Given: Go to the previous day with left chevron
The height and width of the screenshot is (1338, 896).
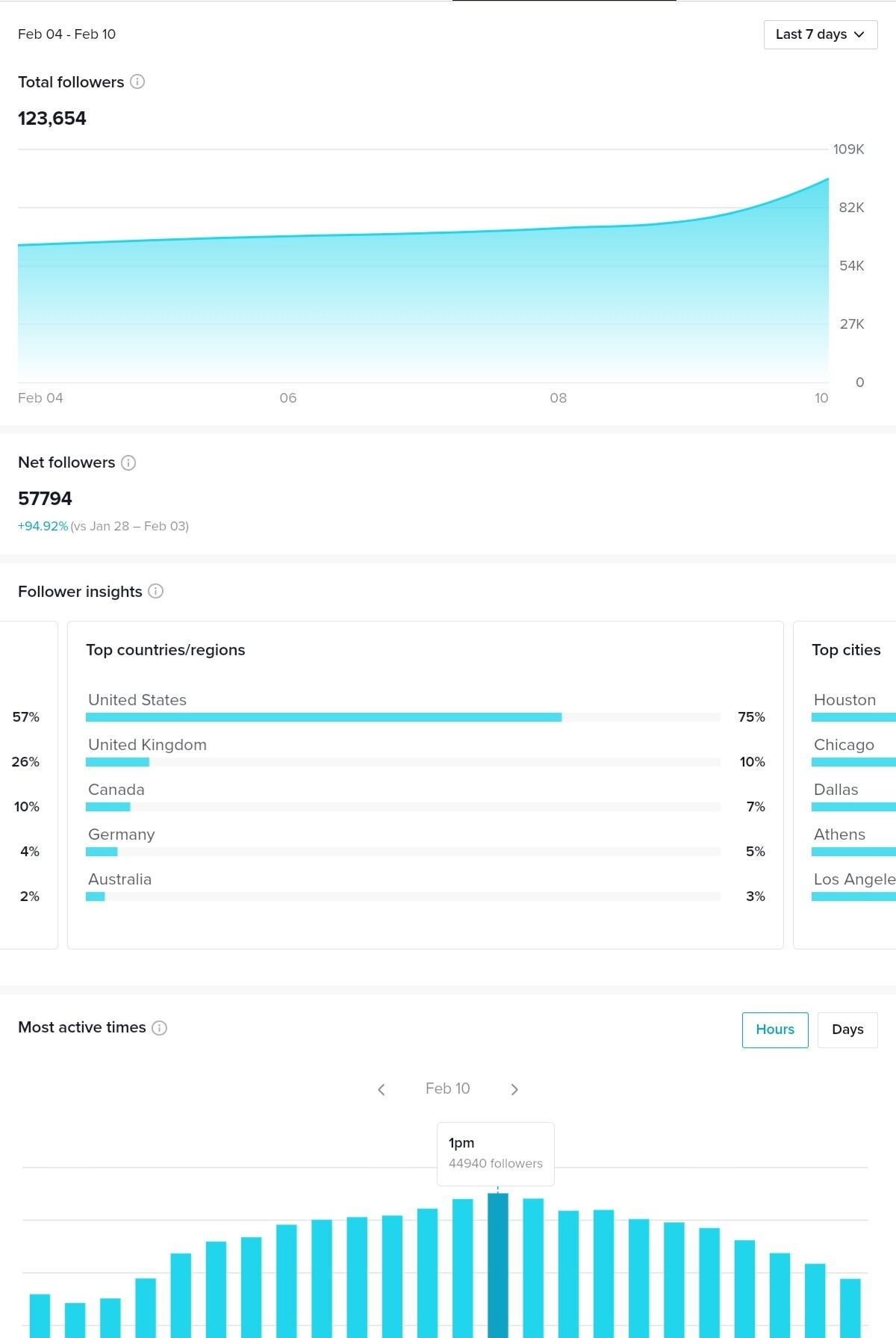Looking at the screenshot, I should [x=382, y=1089].
